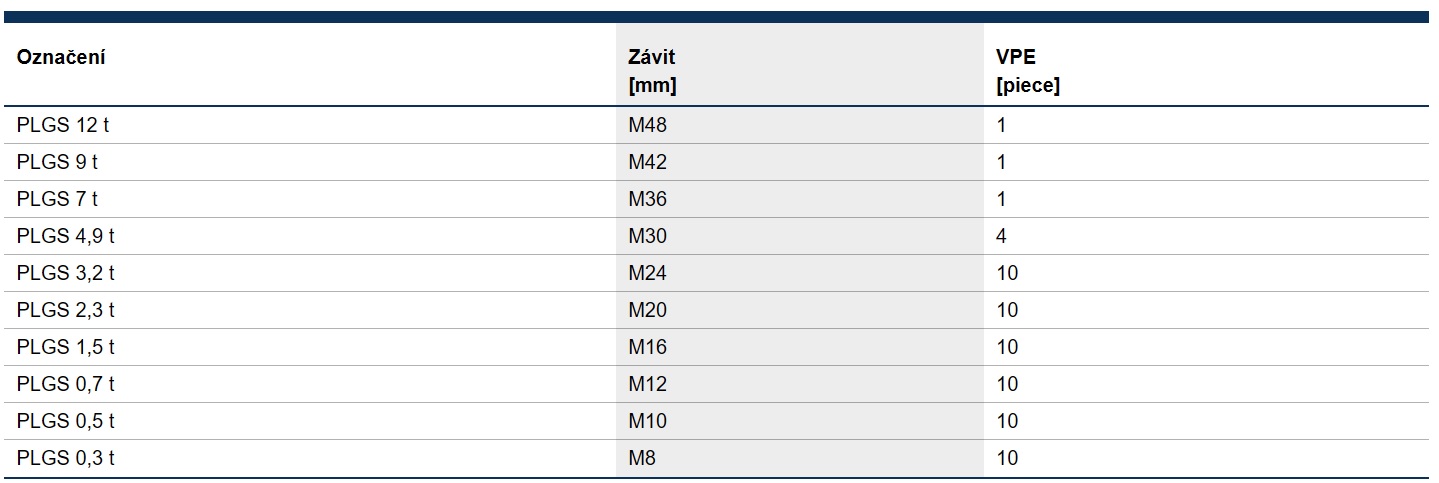Click the PLGS 7 t entry
This screenshot has width=1439, height=483.
[x=57, y=199]
